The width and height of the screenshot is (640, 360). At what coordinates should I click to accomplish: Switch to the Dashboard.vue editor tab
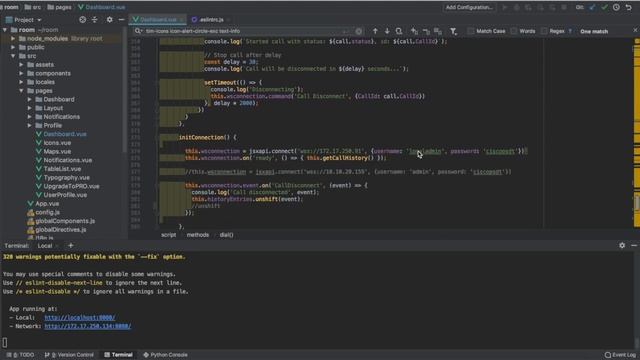[158, 20]
